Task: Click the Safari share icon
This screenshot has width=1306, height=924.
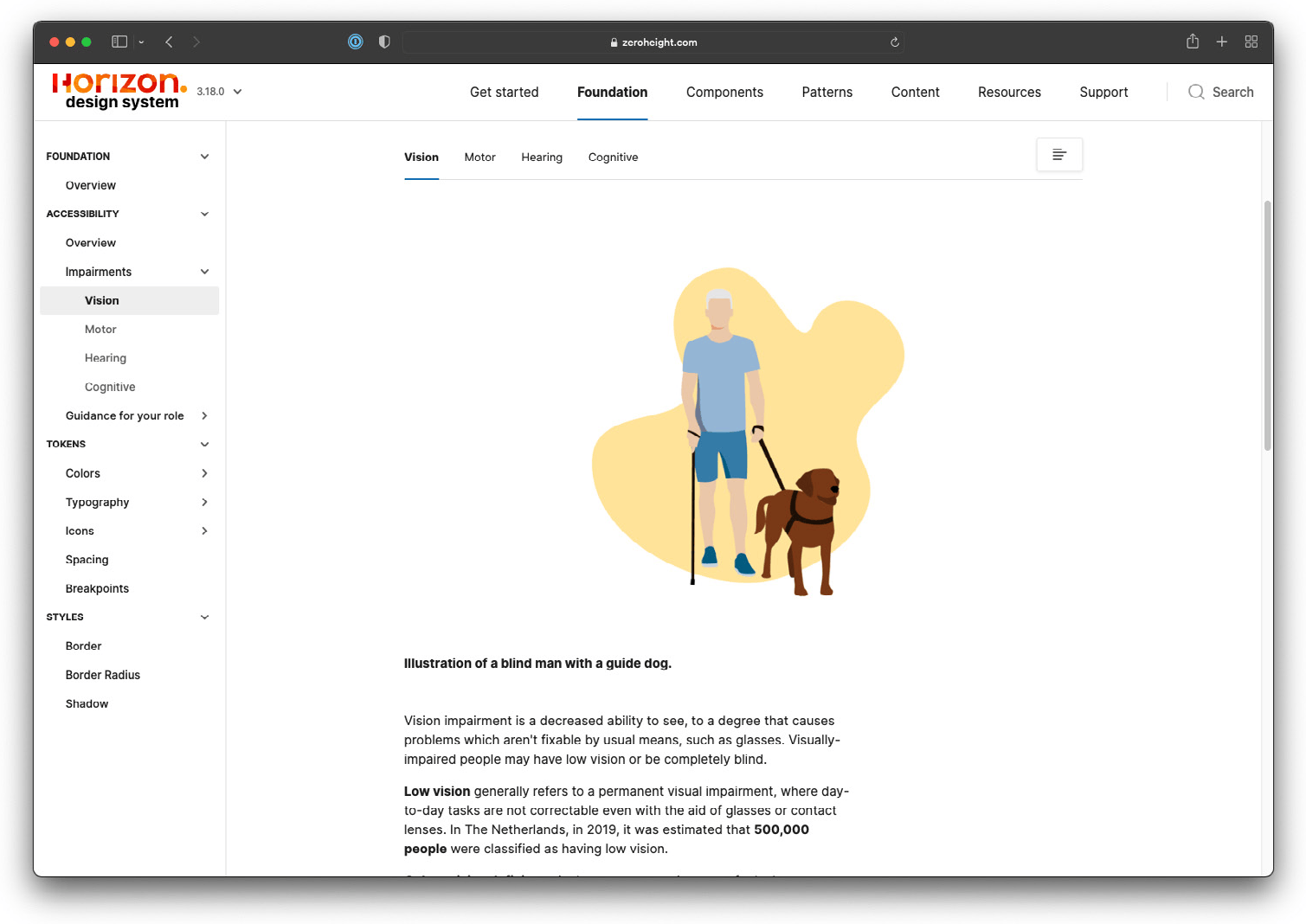Action: [x=1193, y=41]
